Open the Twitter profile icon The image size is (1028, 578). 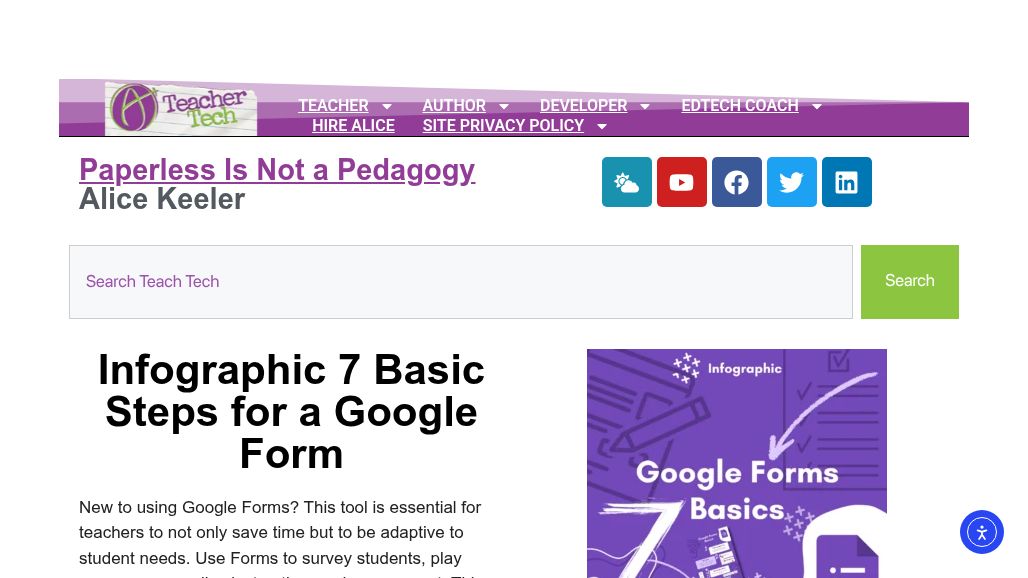792,182
